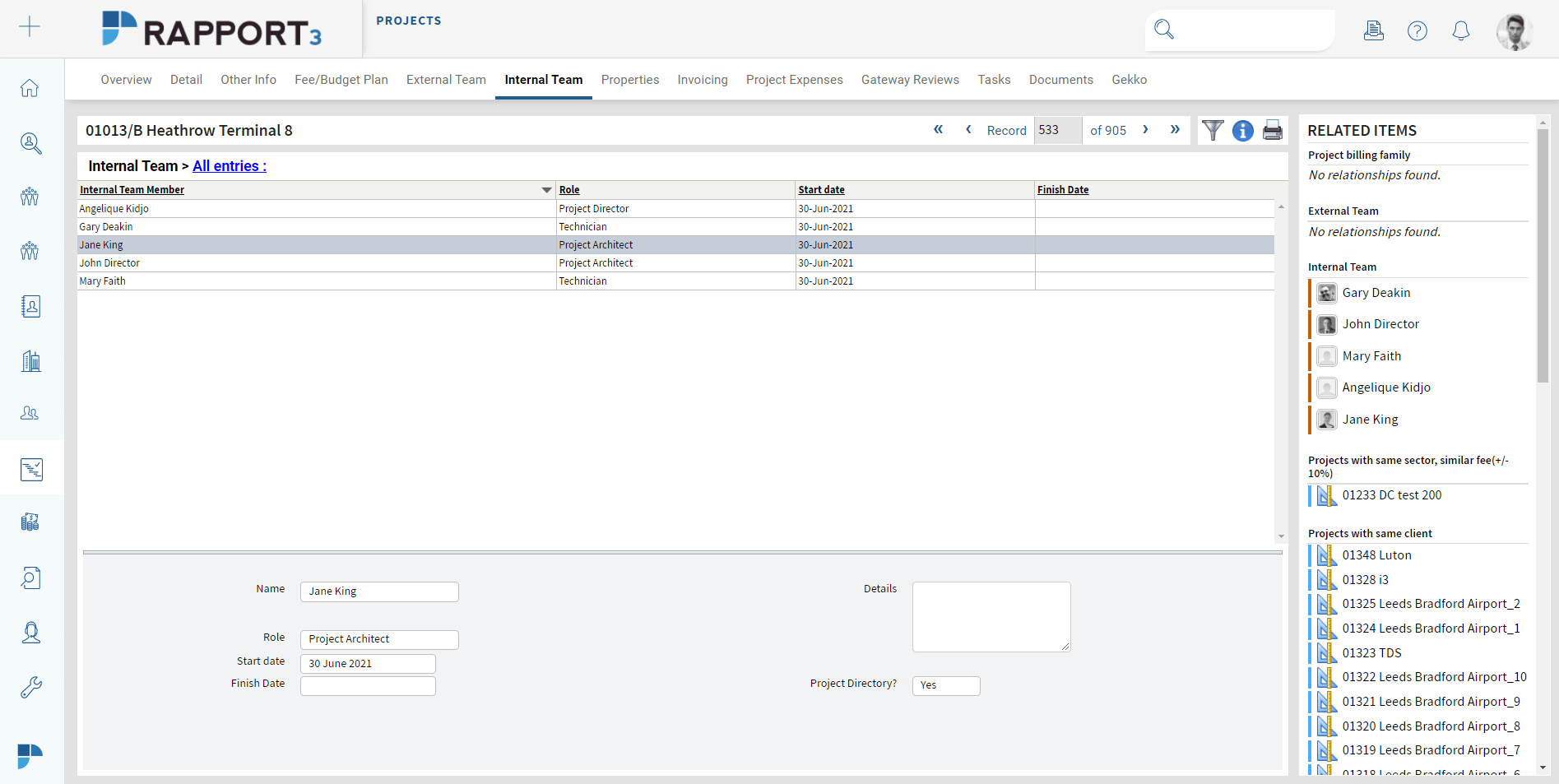
Task: Open the funnel filter icon above the team grid
Action: coord(1213,130)
